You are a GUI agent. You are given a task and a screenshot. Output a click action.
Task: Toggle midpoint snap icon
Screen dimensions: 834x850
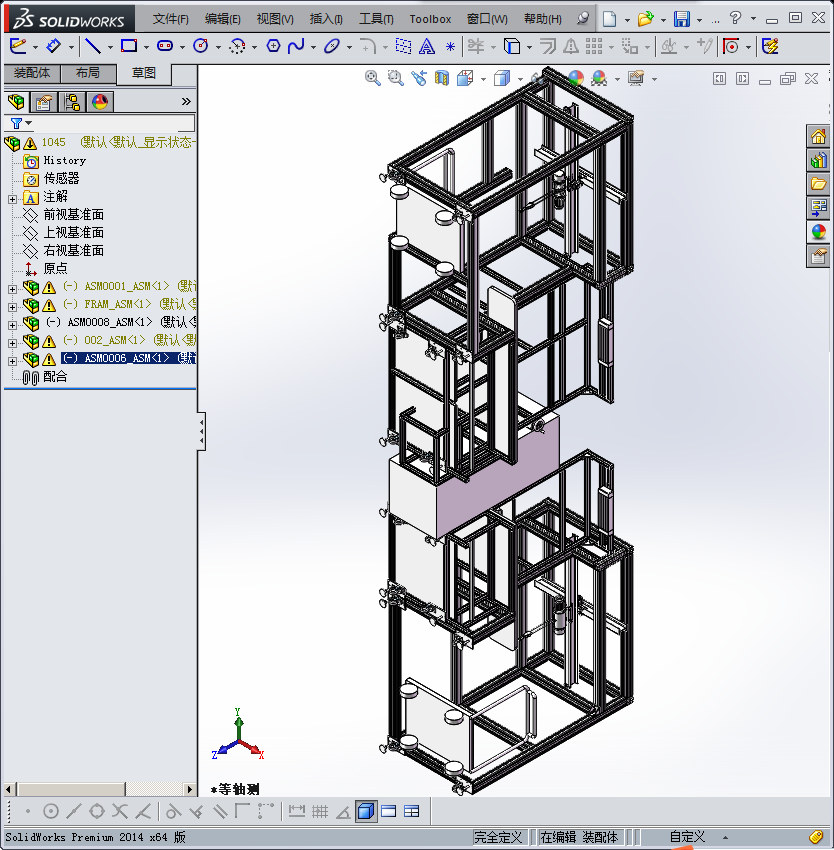tap(74, 811)
